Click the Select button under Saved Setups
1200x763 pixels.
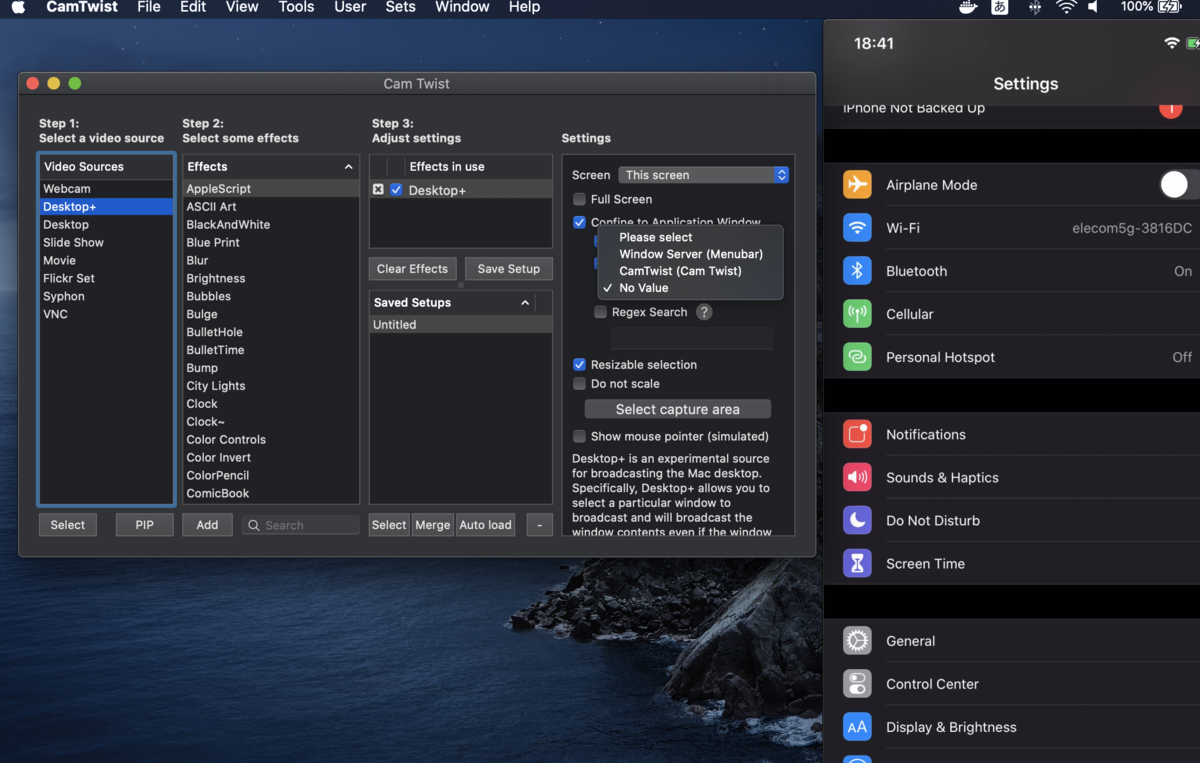point(389,525)
